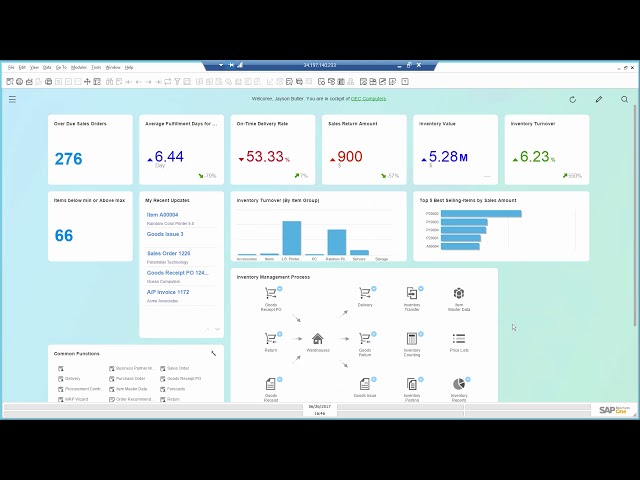Pin the remote desktop connection bar
This screenshot has width=640, height=480.
tap(231, 65)
